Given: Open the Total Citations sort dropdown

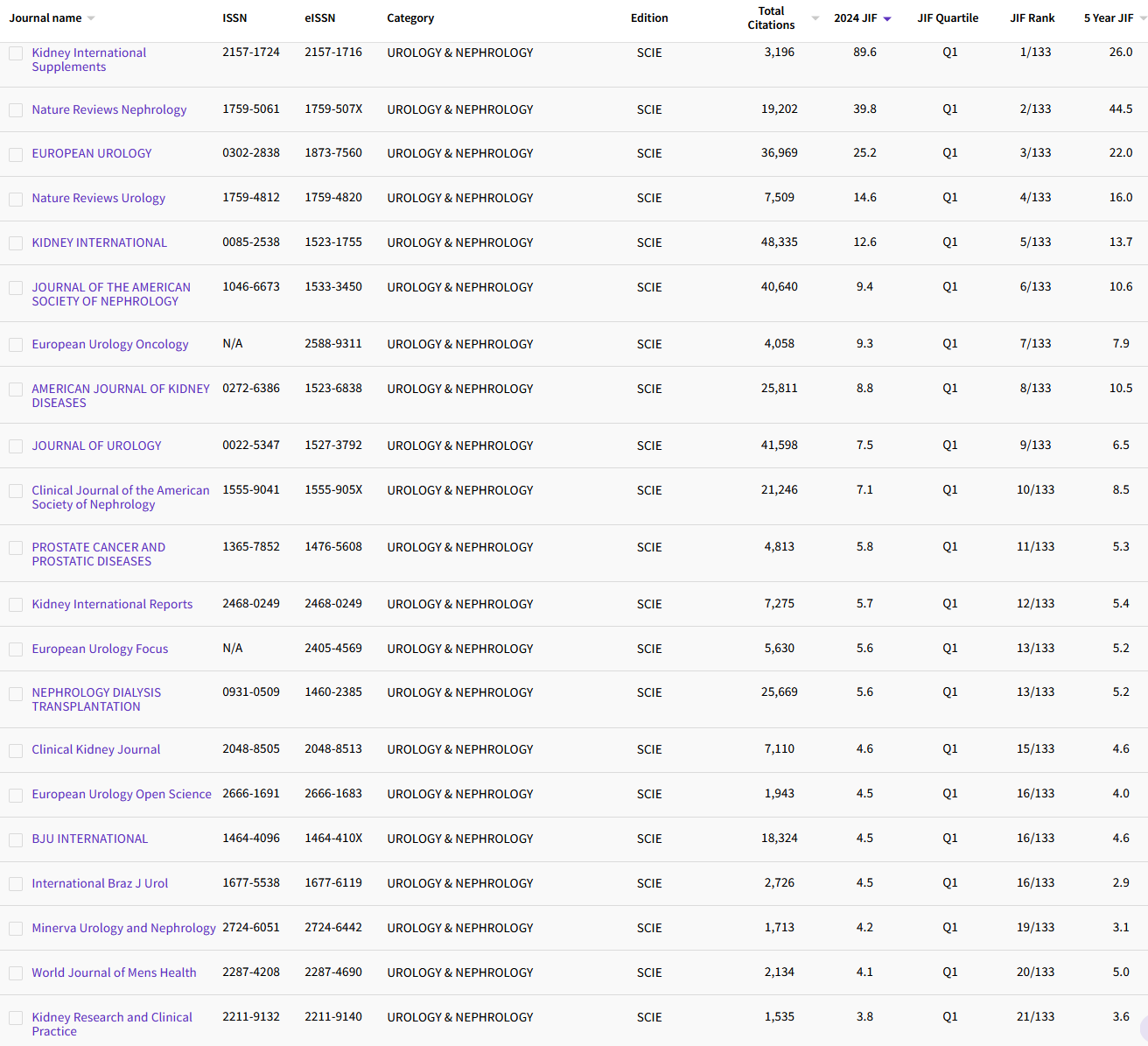Looking at the screenshot, I should coord(815,18).
